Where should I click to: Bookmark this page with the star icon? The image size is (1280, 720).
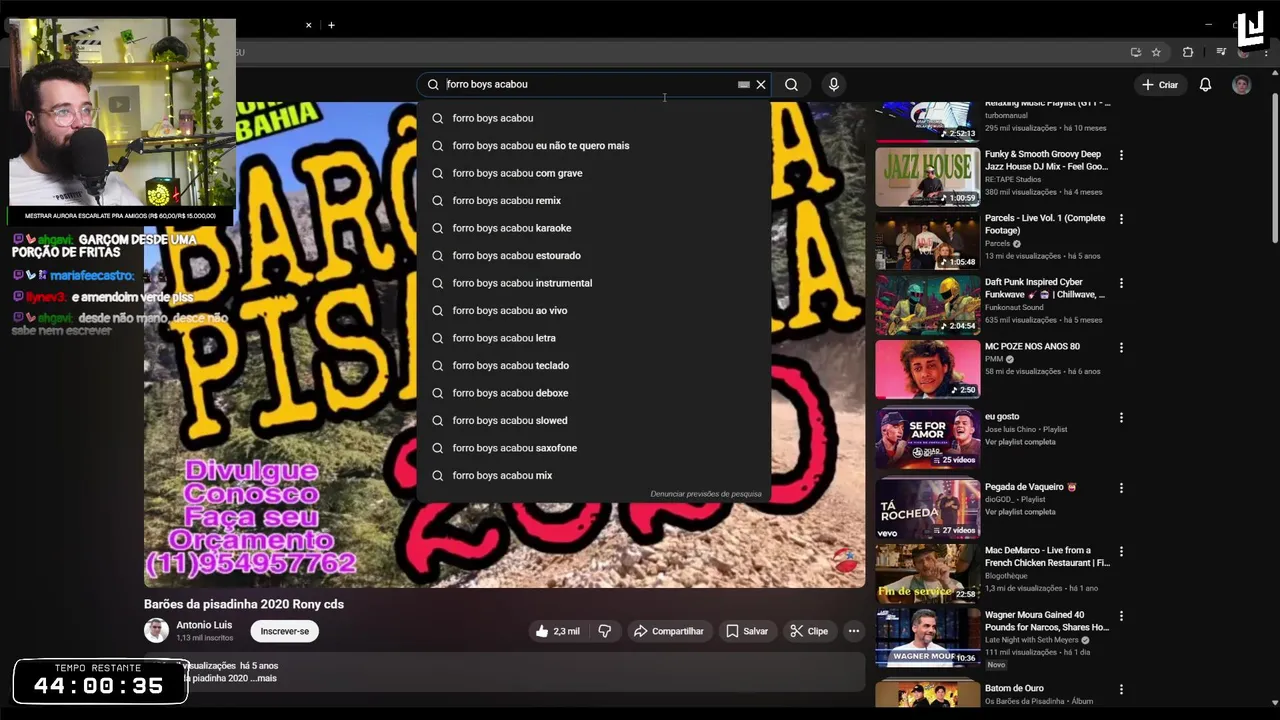[1156, 52]
